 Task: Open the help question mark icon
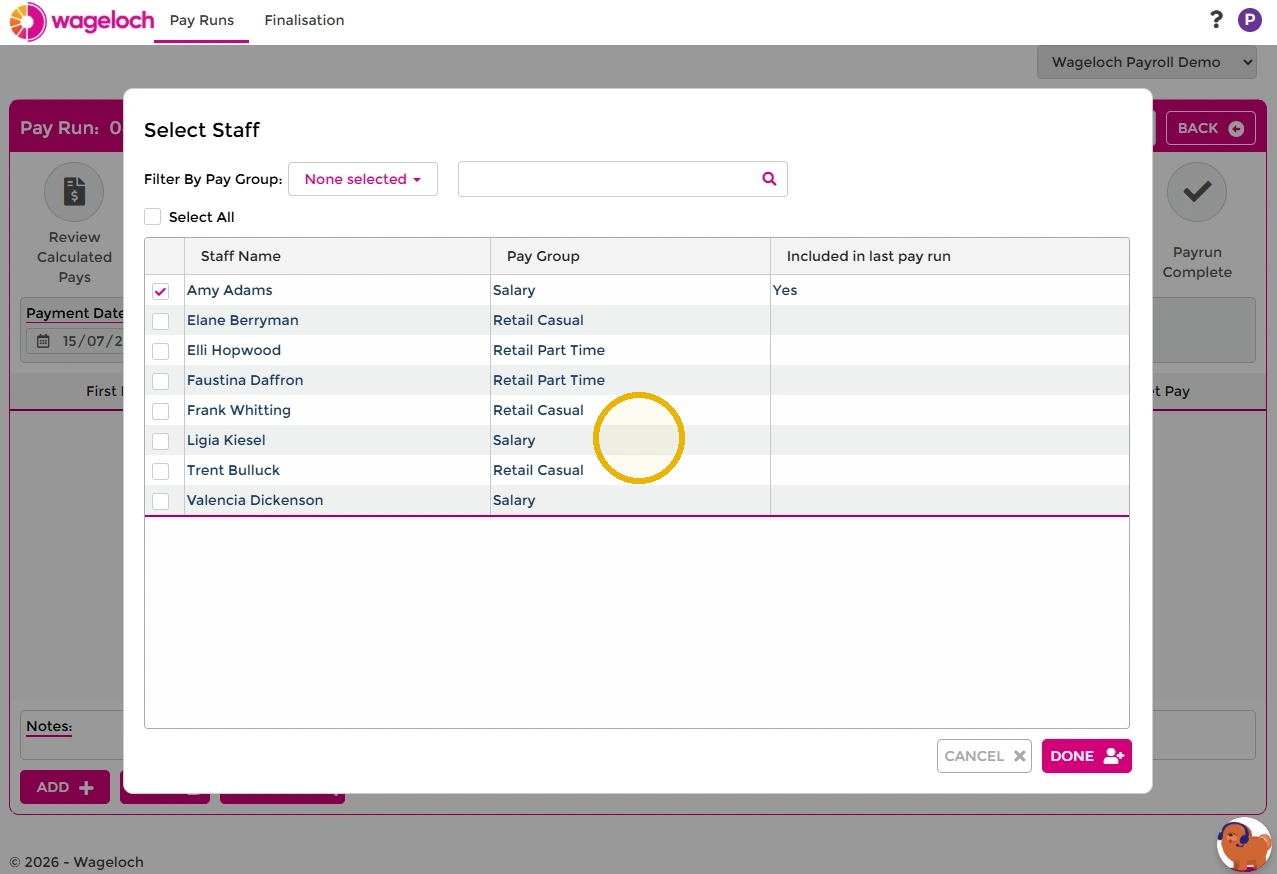tap(1216, 19)
